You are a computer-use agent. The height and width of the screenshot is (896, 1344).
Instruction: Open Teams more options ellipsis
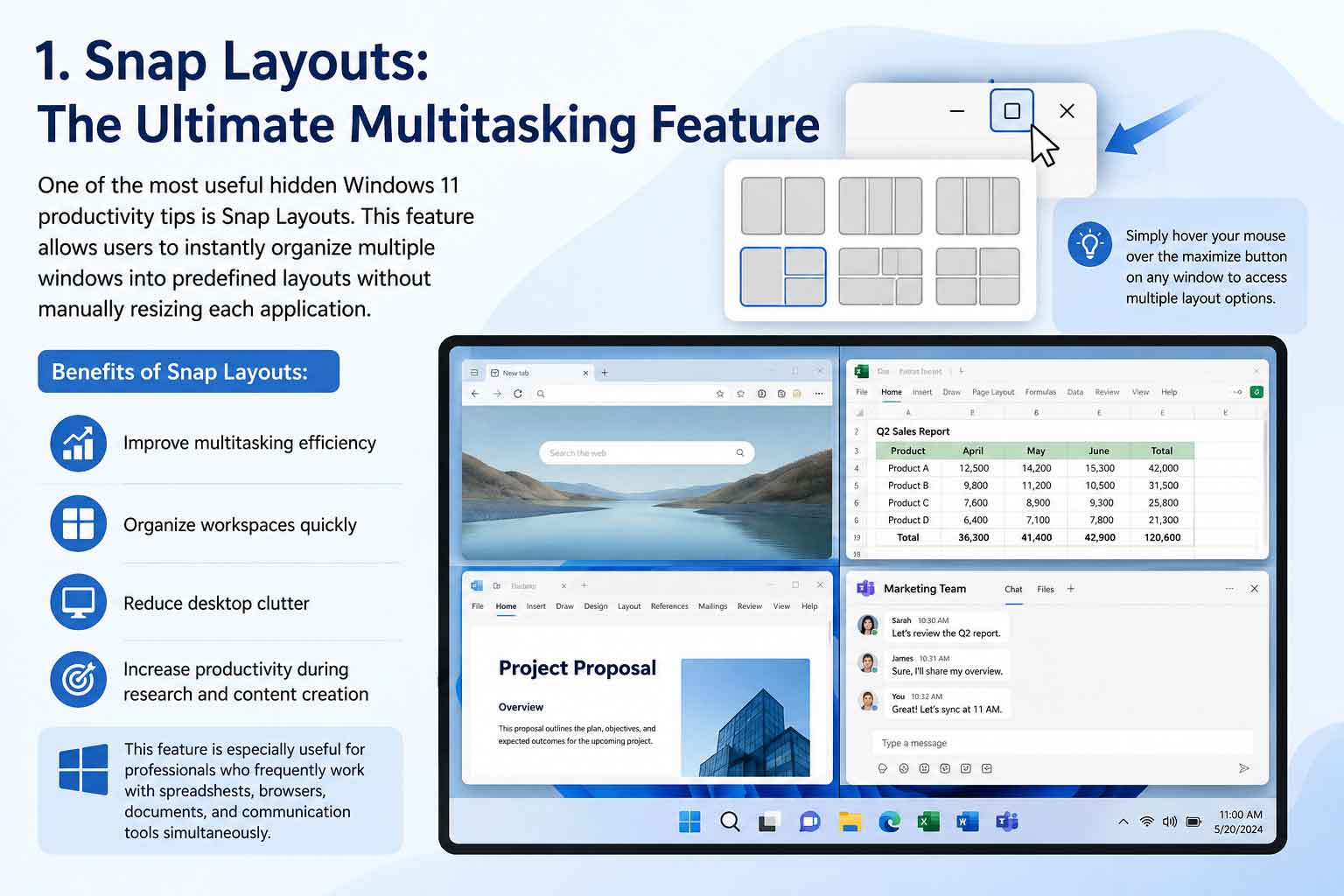(1229, 589)
